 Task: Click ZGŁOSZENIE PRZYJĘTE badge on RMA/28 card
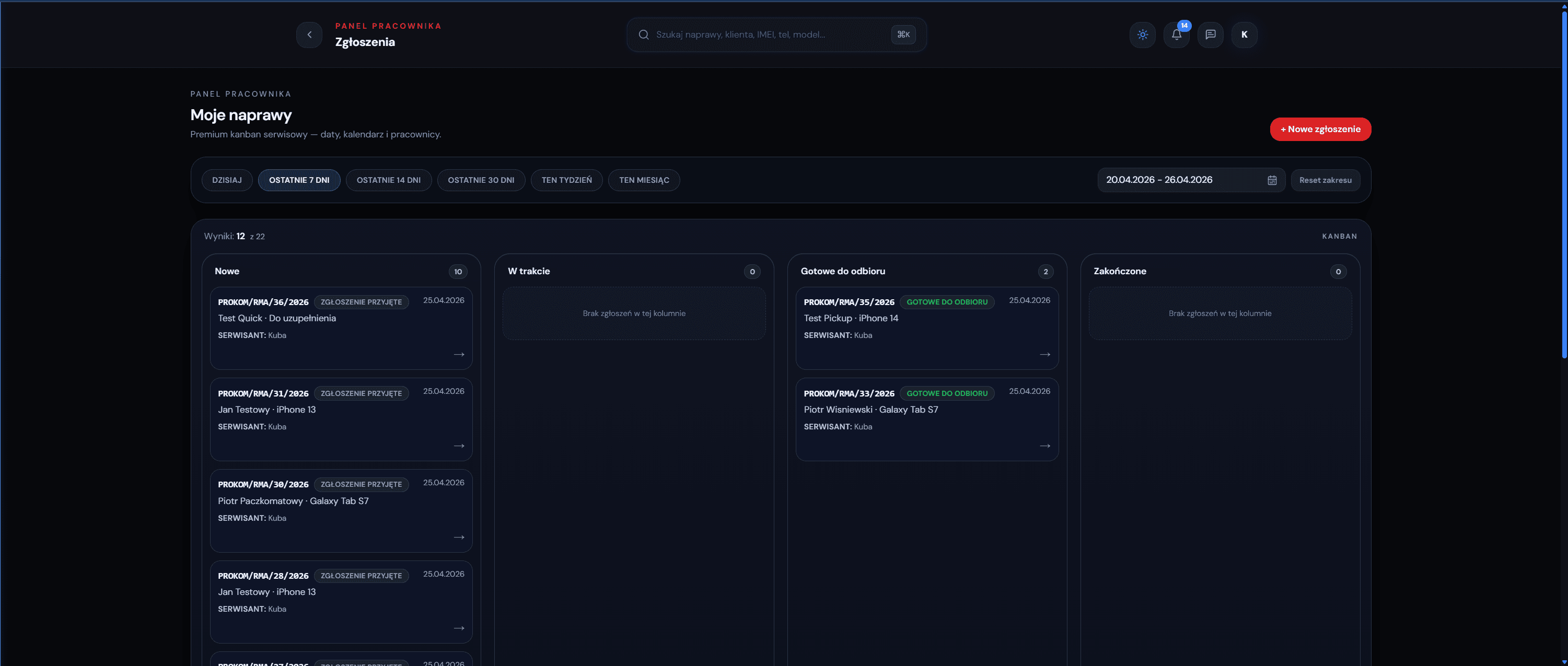coord(361,576)
